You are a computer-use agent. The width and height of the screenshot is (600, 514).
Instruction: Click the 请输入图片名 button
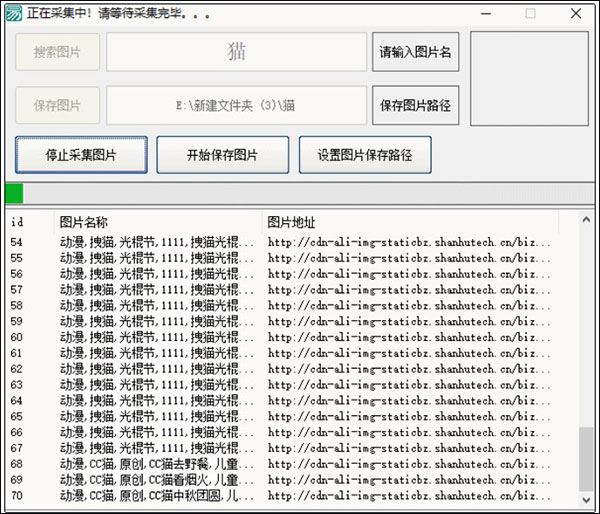pyautogui.click(x=416, y=52)
